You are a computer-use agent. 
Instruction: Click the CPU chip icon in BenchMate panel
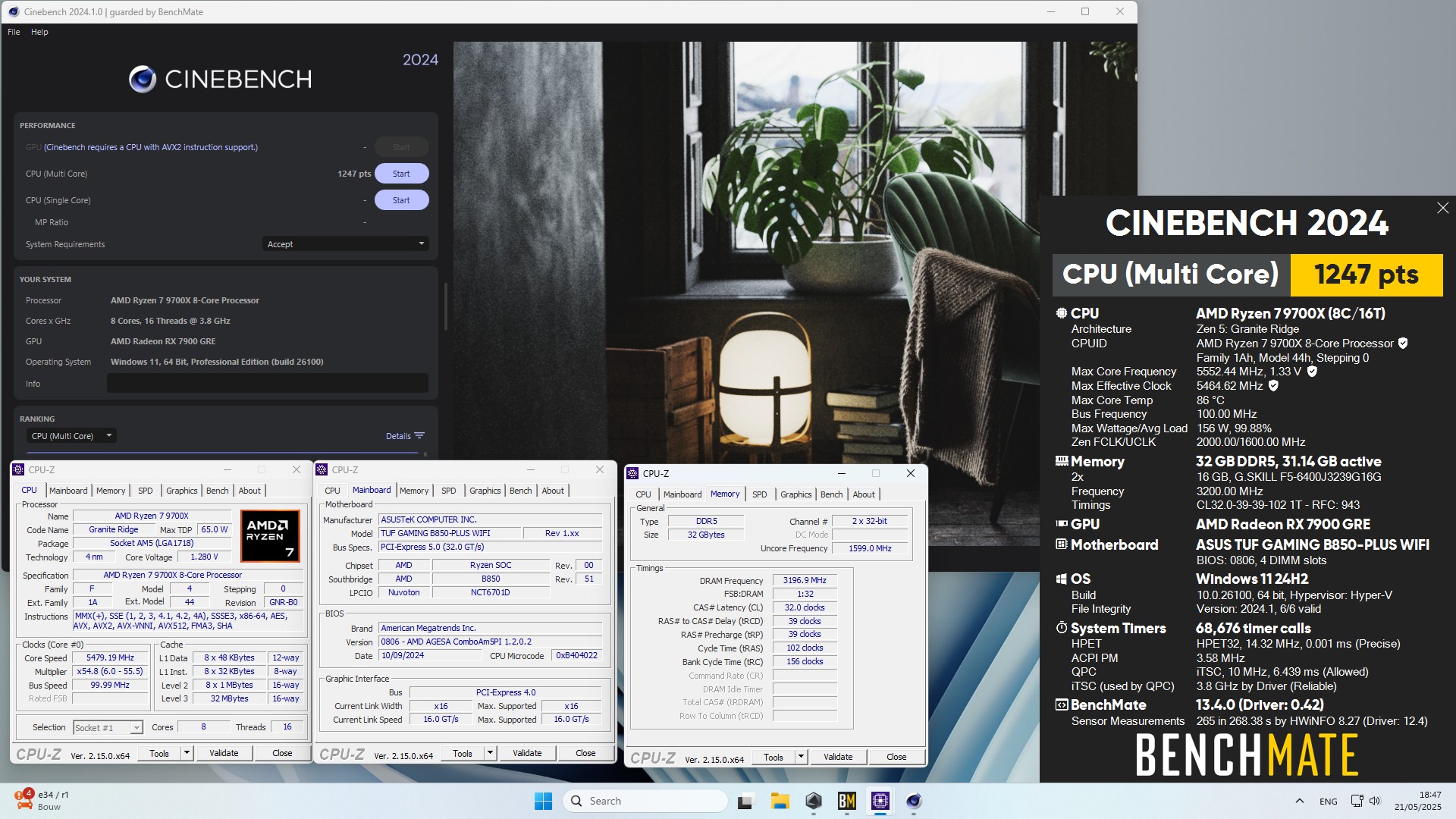coord(1062,313)
